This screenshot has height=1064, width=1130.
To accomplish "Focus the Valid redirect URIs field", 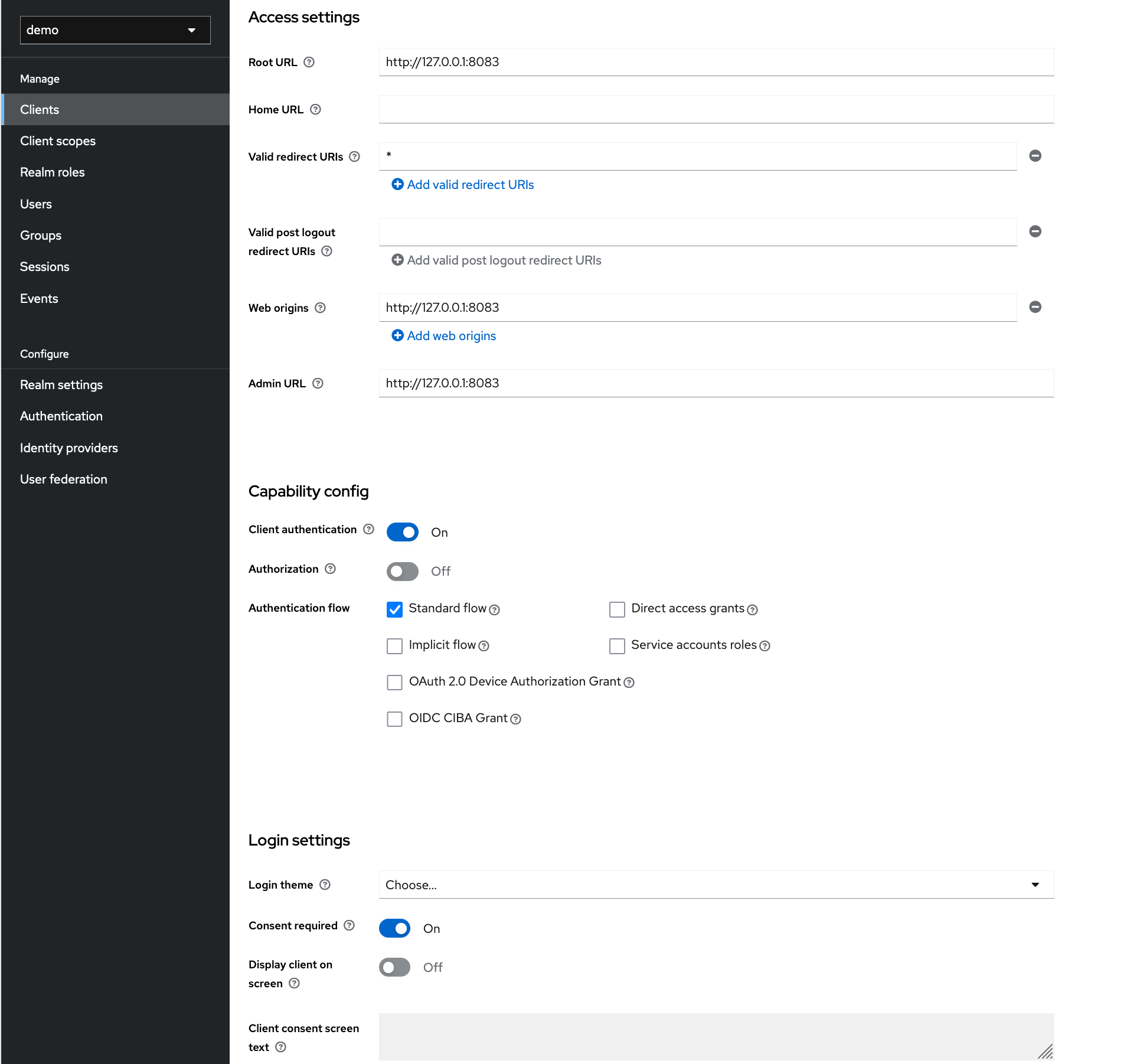I will tap(698, 156).
